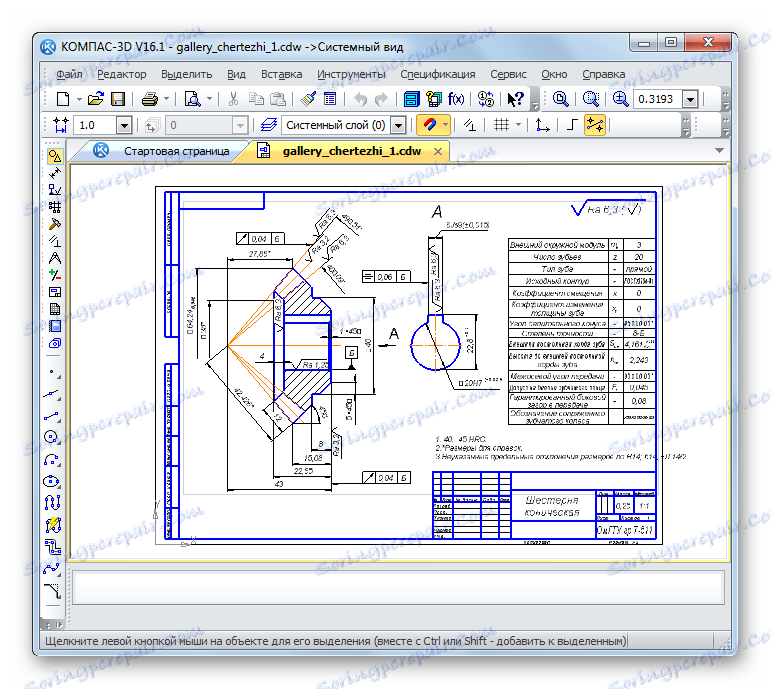This screenshot has width=771, height=689.
Task: Click the Print icon in toolbar
Action: [149, 99]
